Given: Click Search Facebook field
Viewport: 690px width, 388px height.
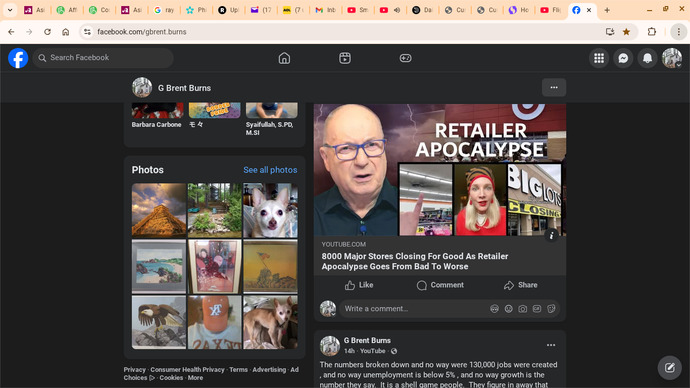Looking at the screenshot, I should tap(103, 58).
